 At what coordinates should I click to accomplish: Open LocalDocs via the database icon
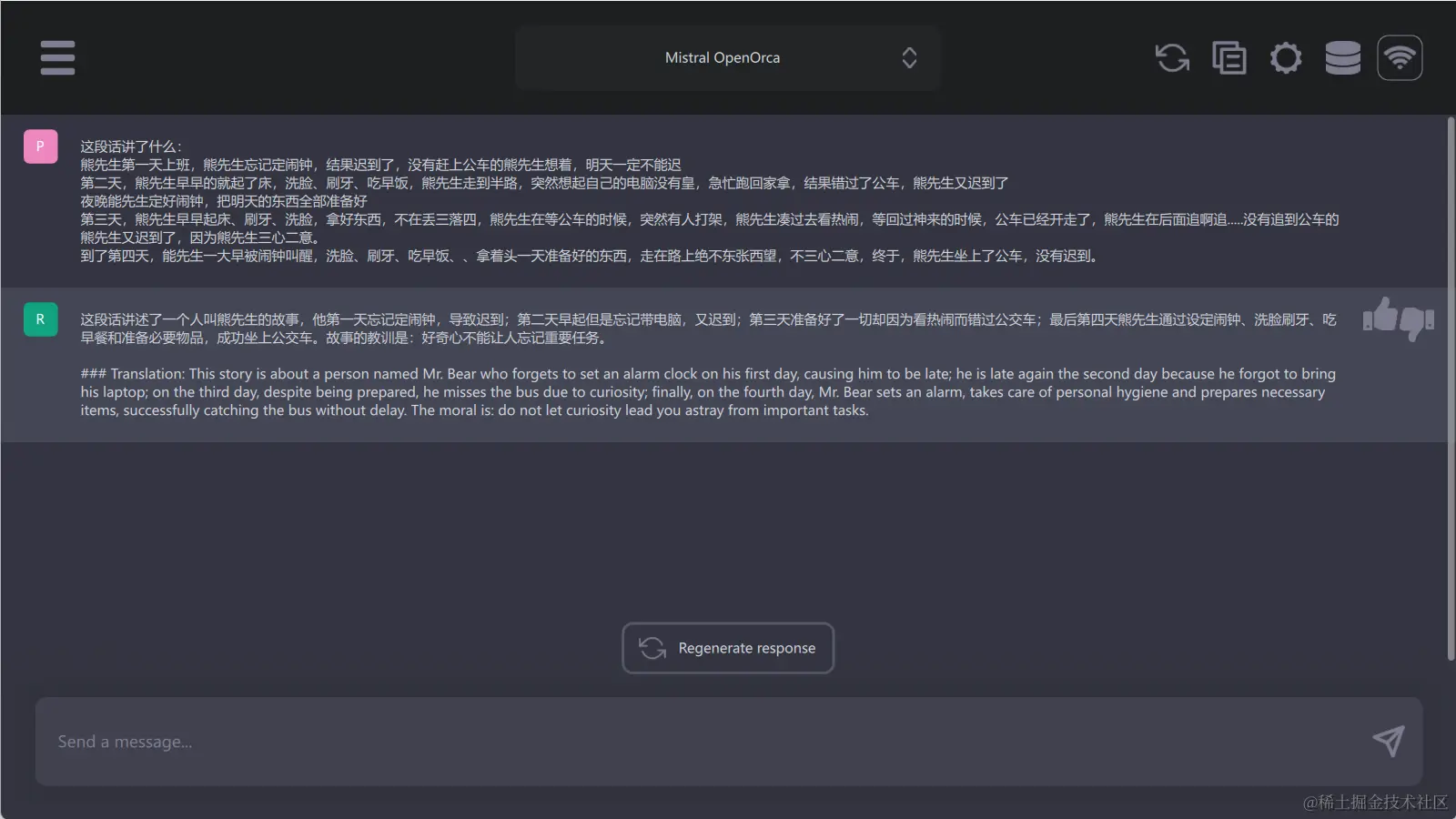click(1342, 57)
